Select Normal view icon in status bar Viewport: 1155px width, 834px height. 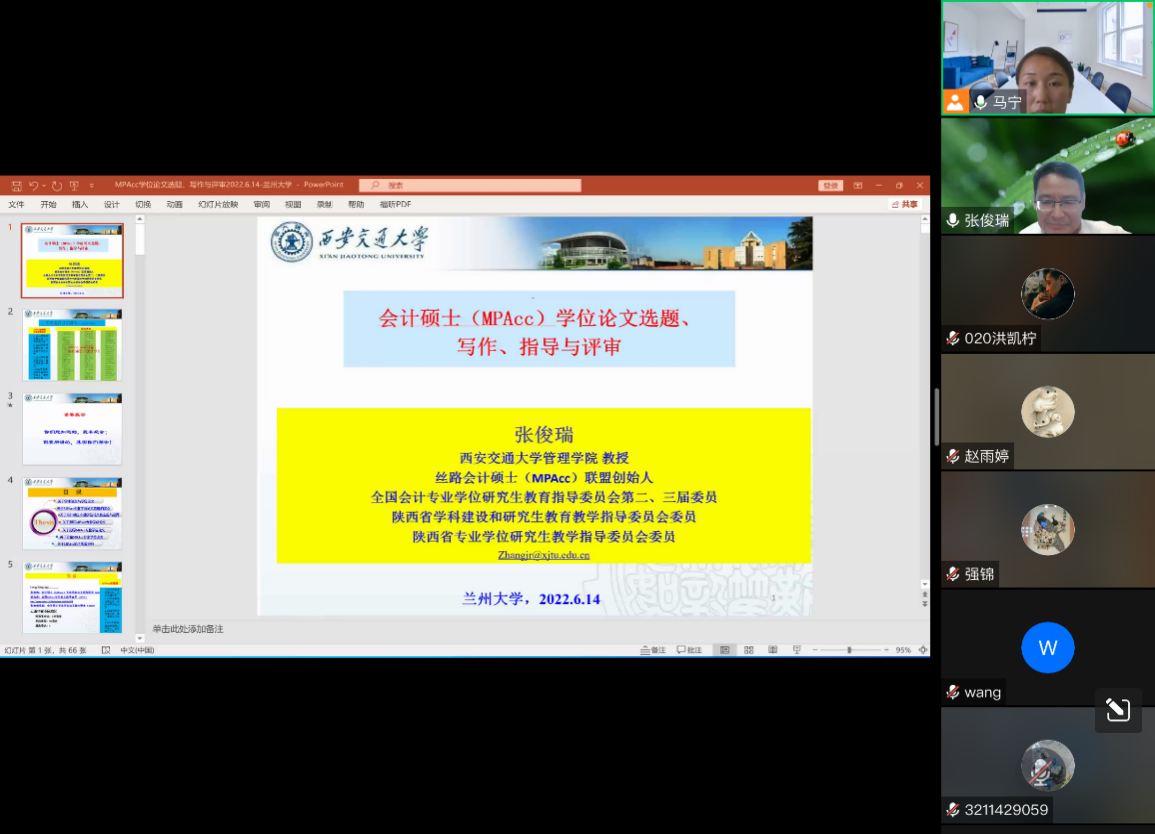(724, 650)
